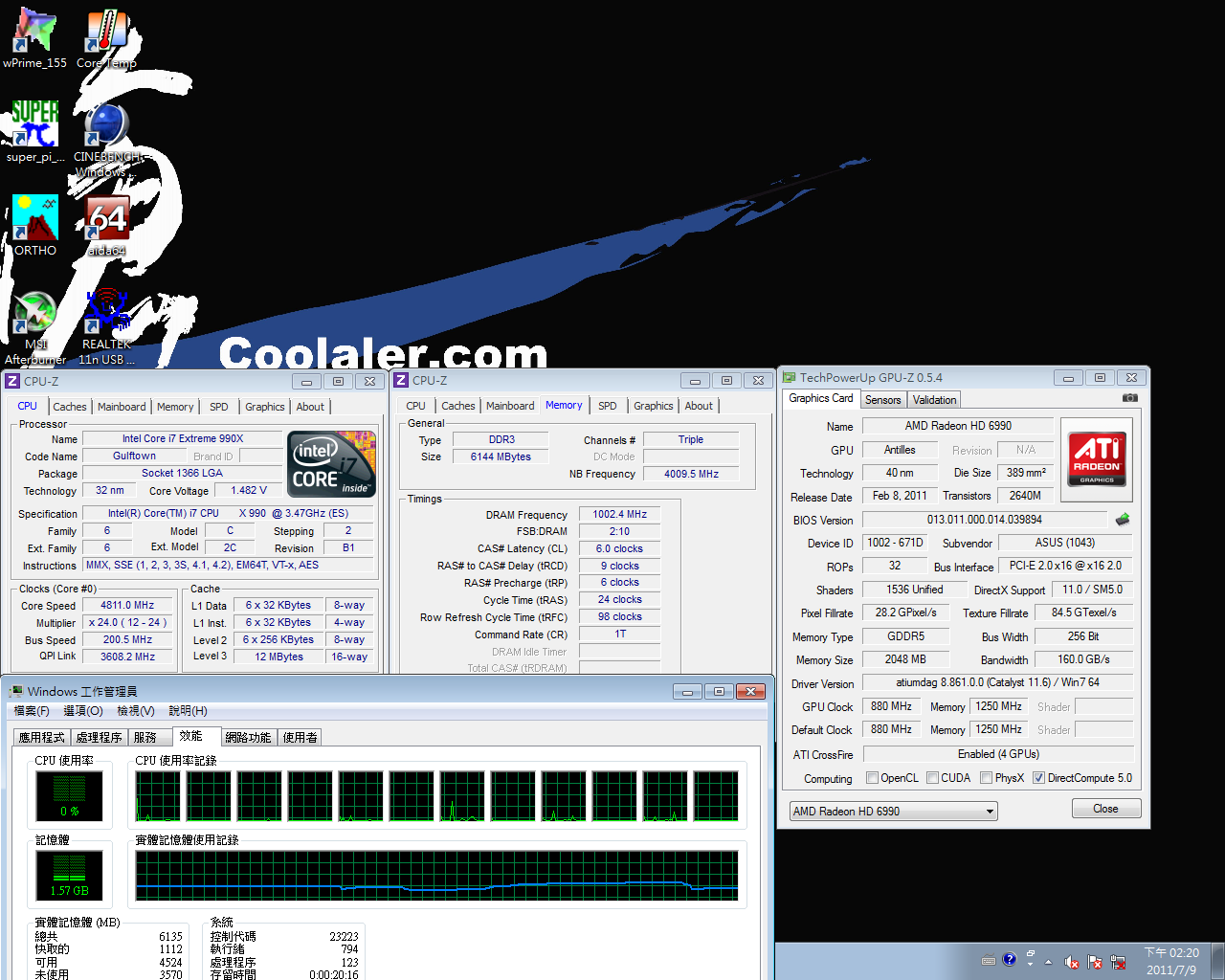Open REALTEK 11n USB desktop shortcut

[106, 327]
